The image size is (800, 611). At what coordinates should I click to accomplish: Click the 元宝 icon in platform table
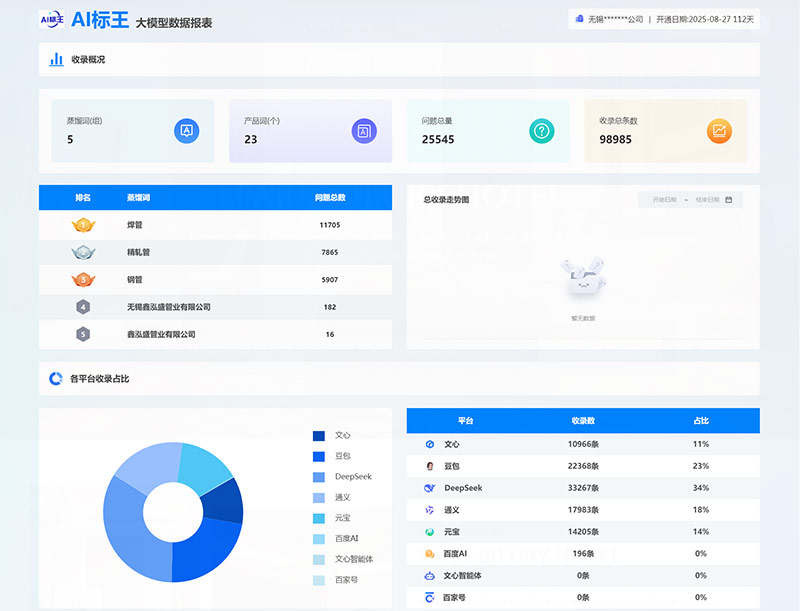coord(430,532)
